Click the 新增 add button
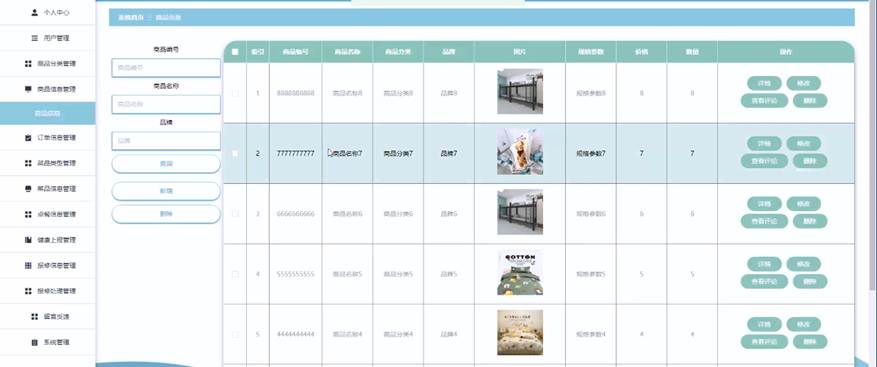The height and width of the screenshot is (367, 877). 166,191
